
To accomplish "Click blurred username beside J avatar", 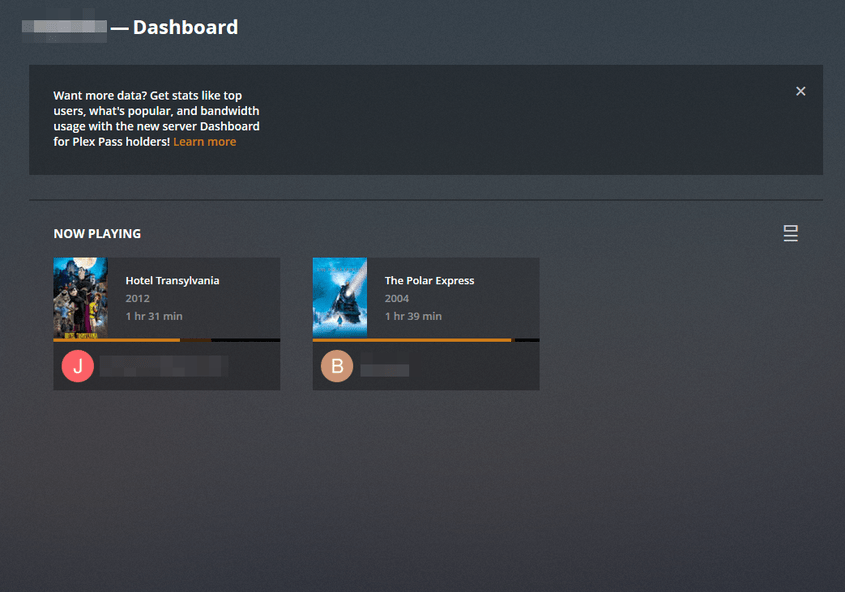I will pyautogui.click(x=163, y=366).
